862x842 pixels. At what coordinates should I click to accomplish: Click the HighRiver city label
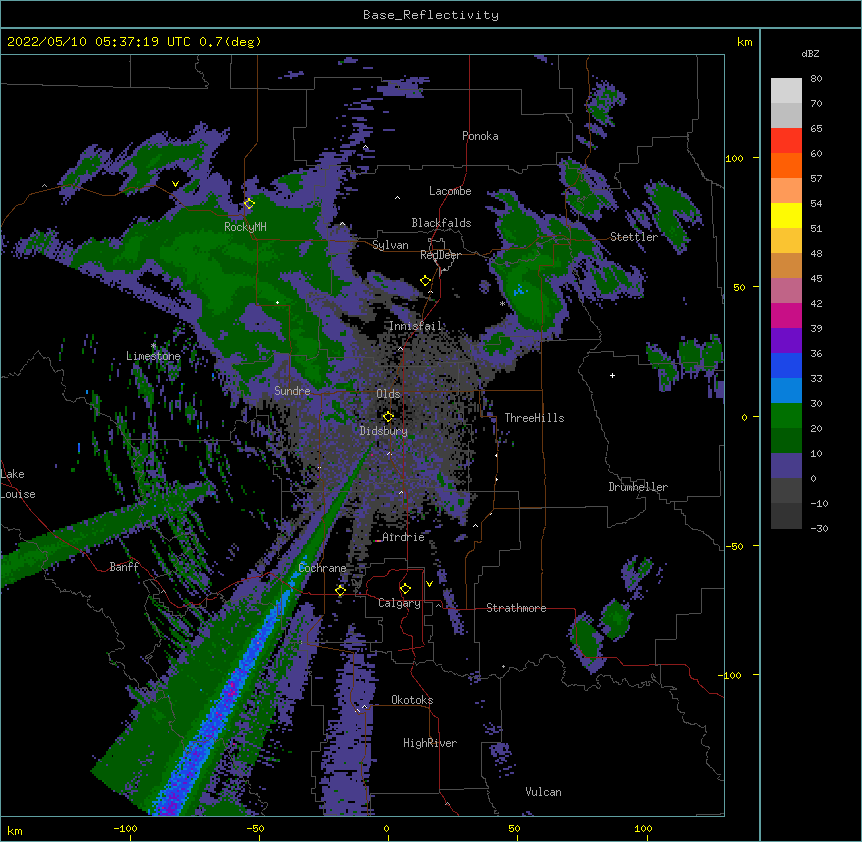(x=430, y=743)
